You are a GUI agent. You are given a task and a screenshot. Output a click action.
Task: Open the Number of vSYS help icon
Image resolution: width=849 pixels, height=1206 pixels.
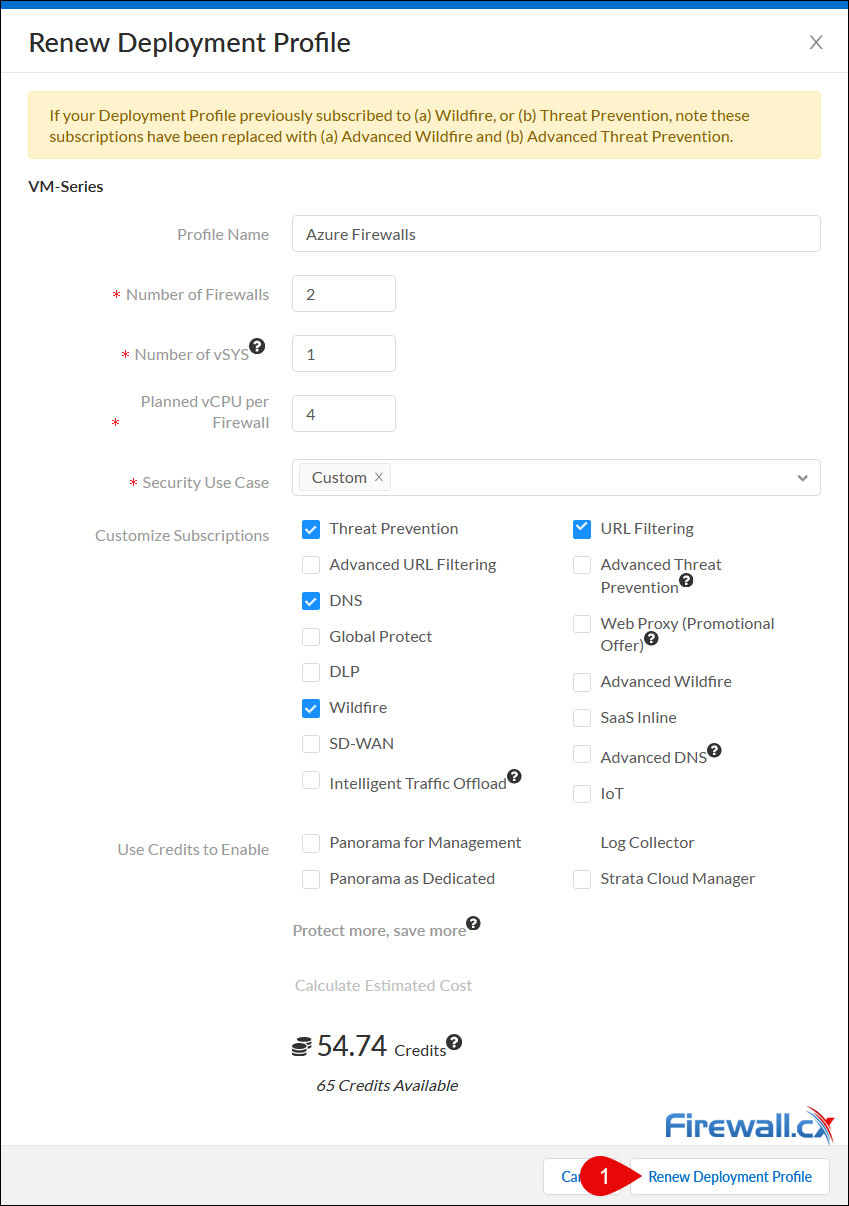[257, 346]
